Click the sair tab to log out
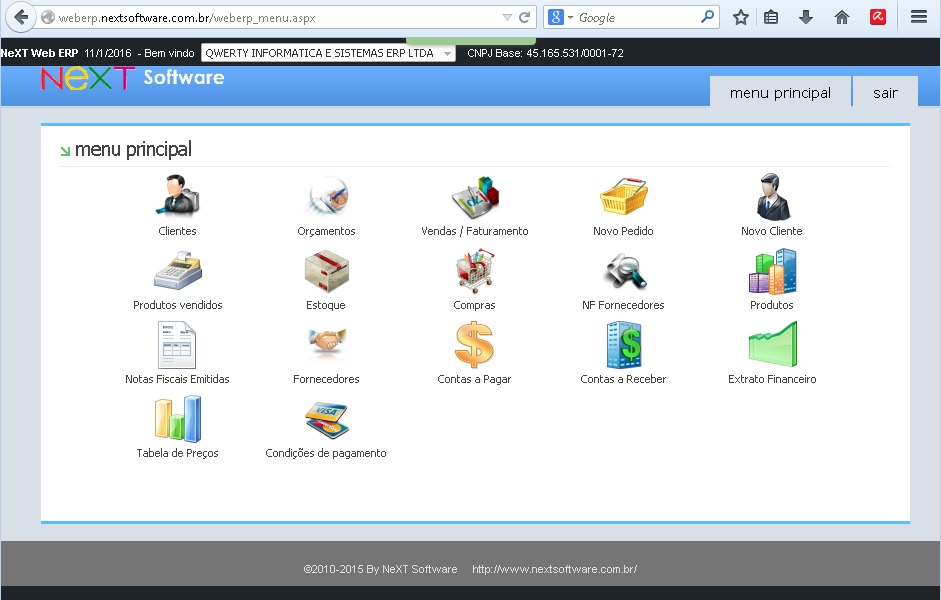 coord(885,92)
